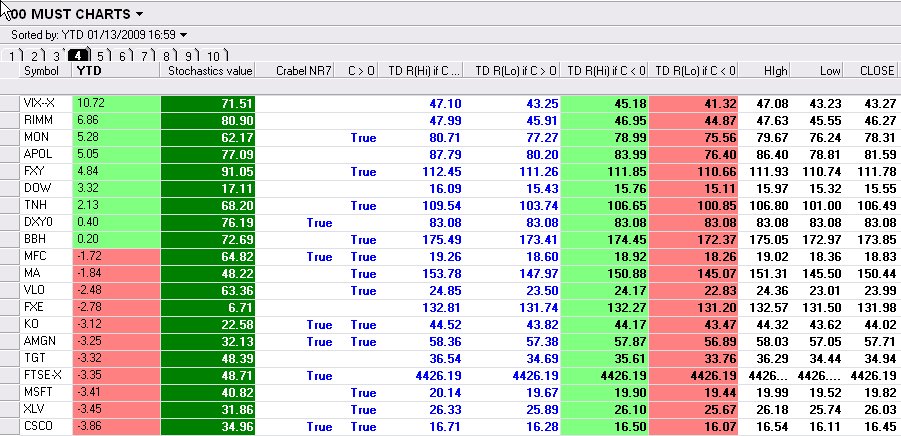Screen dimensions: 901x436
Task: Select the XLV symbol
Action: (x=34, y=409)
